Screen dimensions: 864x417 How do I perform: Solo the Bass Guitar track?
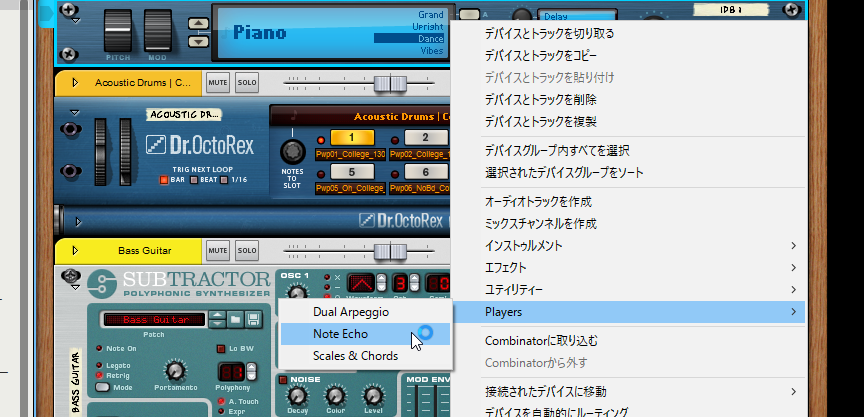(x=246, y=251)
